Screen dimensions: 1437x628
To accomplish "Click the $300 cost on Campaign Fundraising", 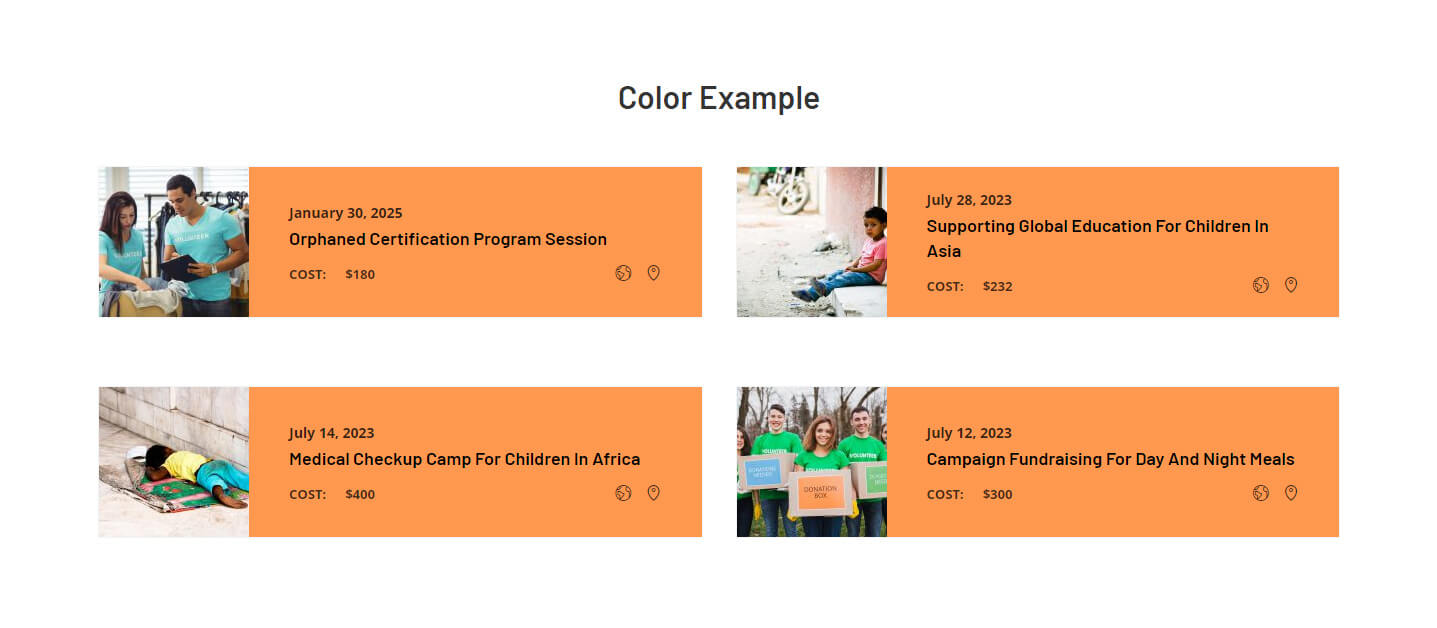I will (997, 494).
